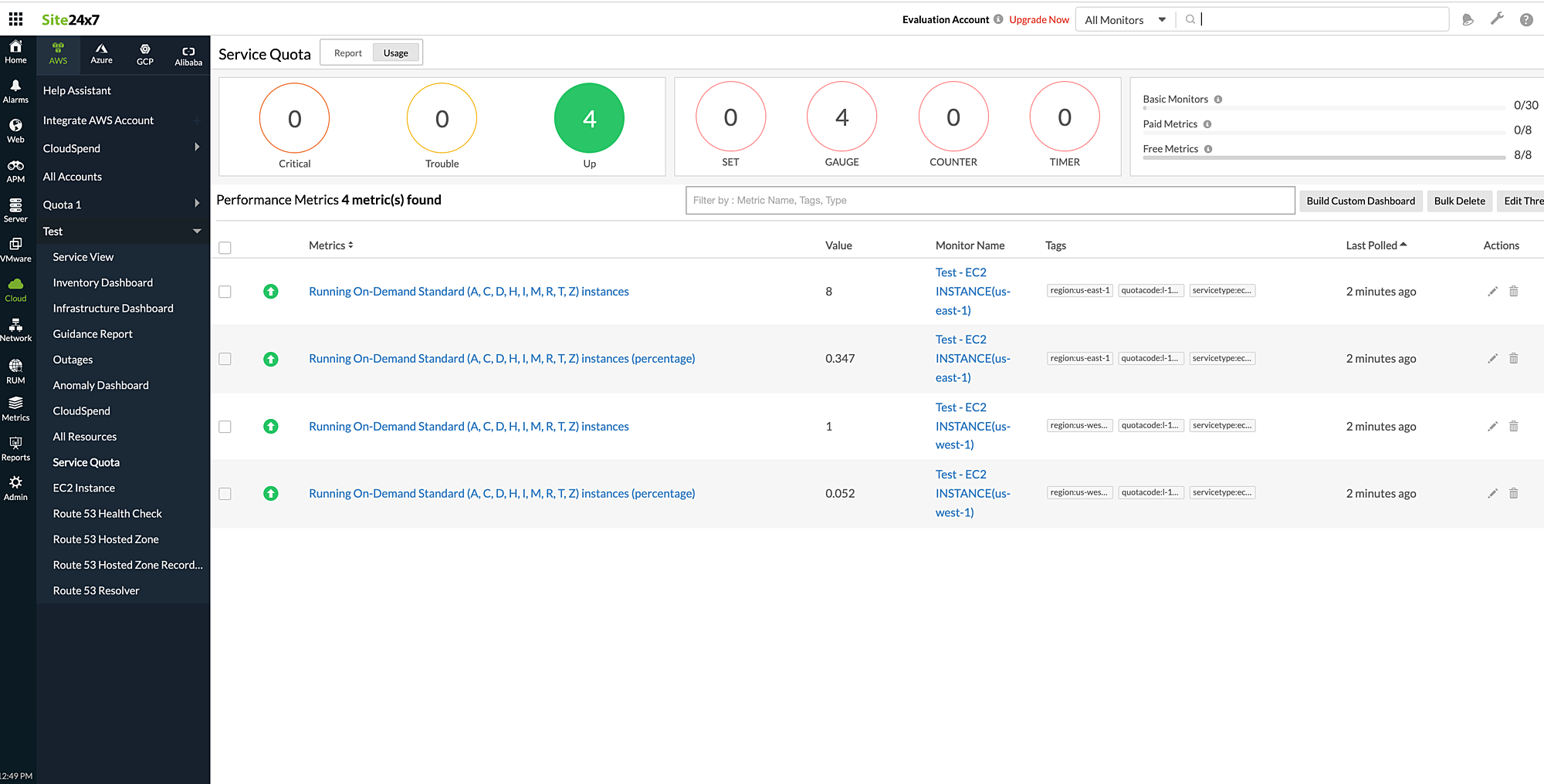Viewport: 1544px width, 784px height.
Task: Click the Build Custom Dashboard button
Action: point(1360,201)
